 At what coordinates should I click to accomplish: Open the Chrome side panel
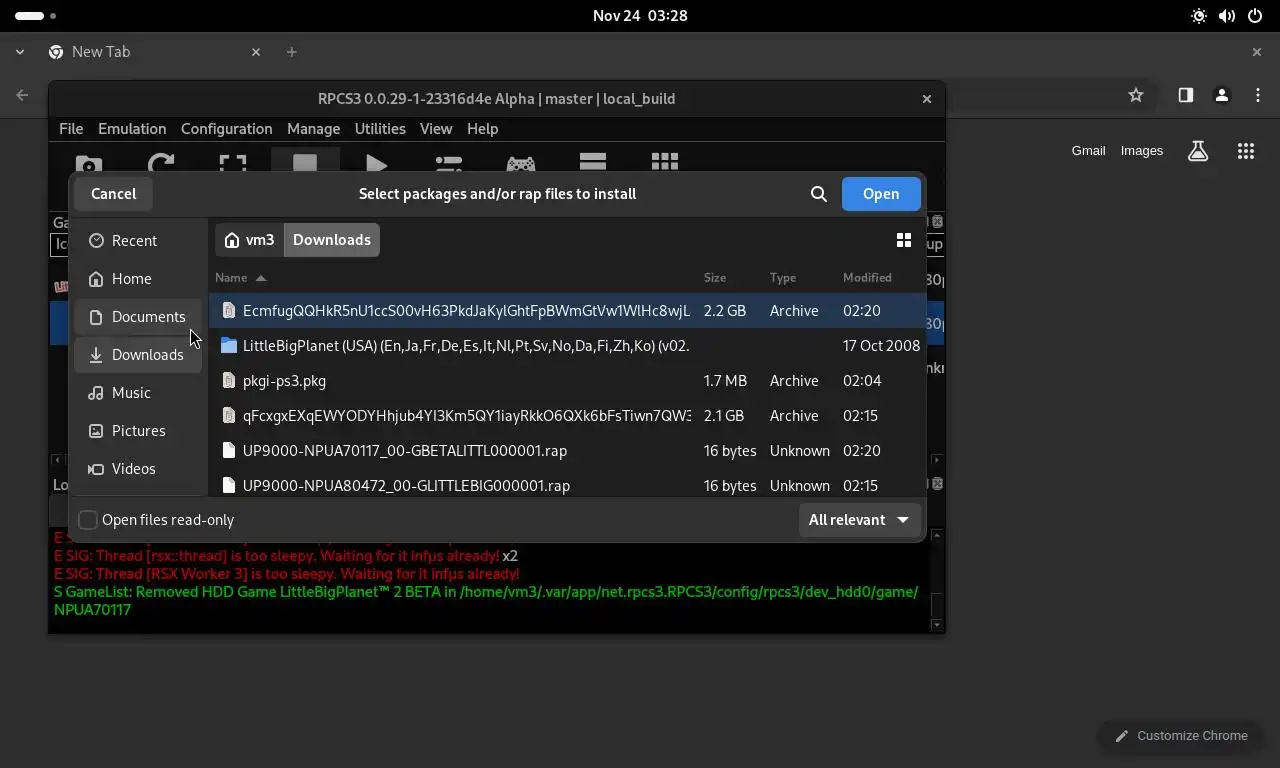click(x=1185, y=95)
